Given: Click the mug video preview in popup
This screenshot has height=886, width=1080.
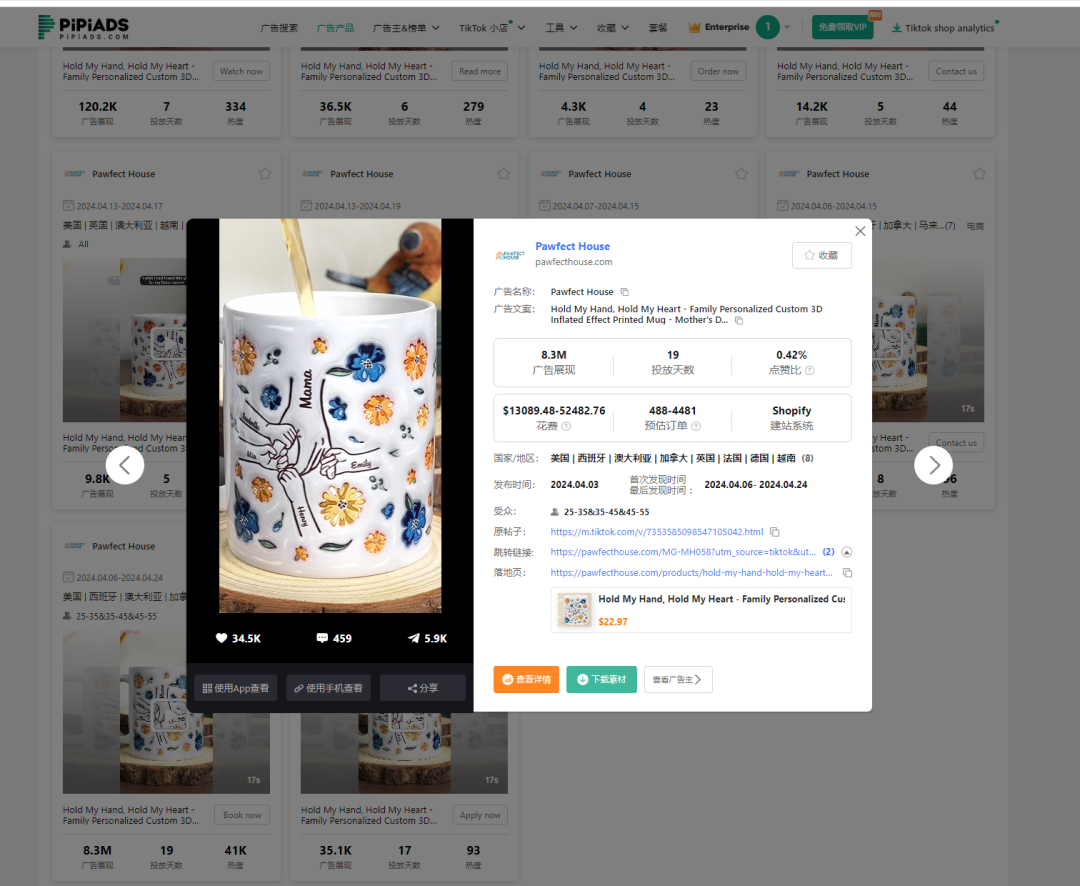Looking at the screenshot, I should click(x=330, y=415).
